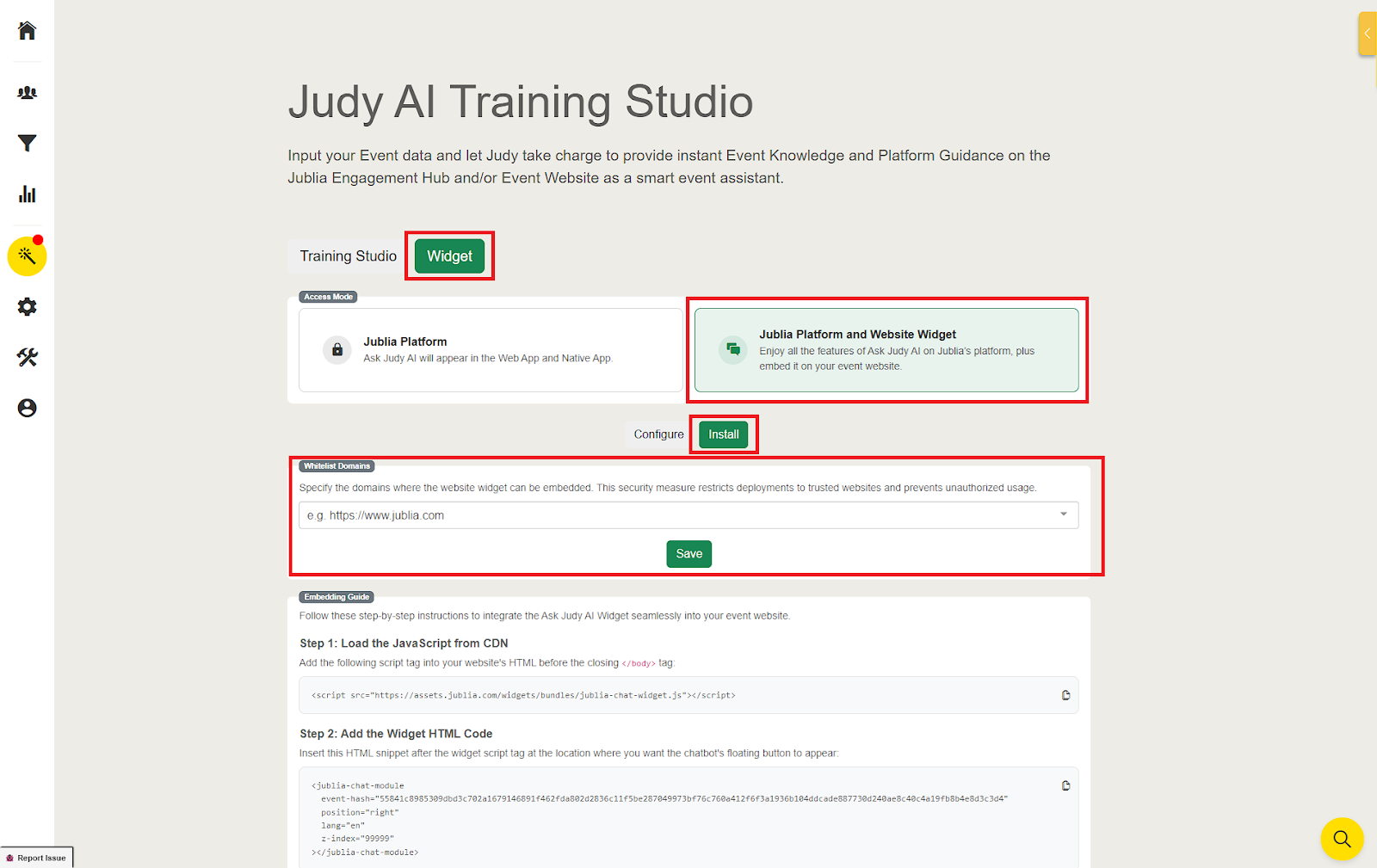The height and width of the screenshot is (868, 1377).
Task: Open the magic wand AI icon
Action: 28,255
